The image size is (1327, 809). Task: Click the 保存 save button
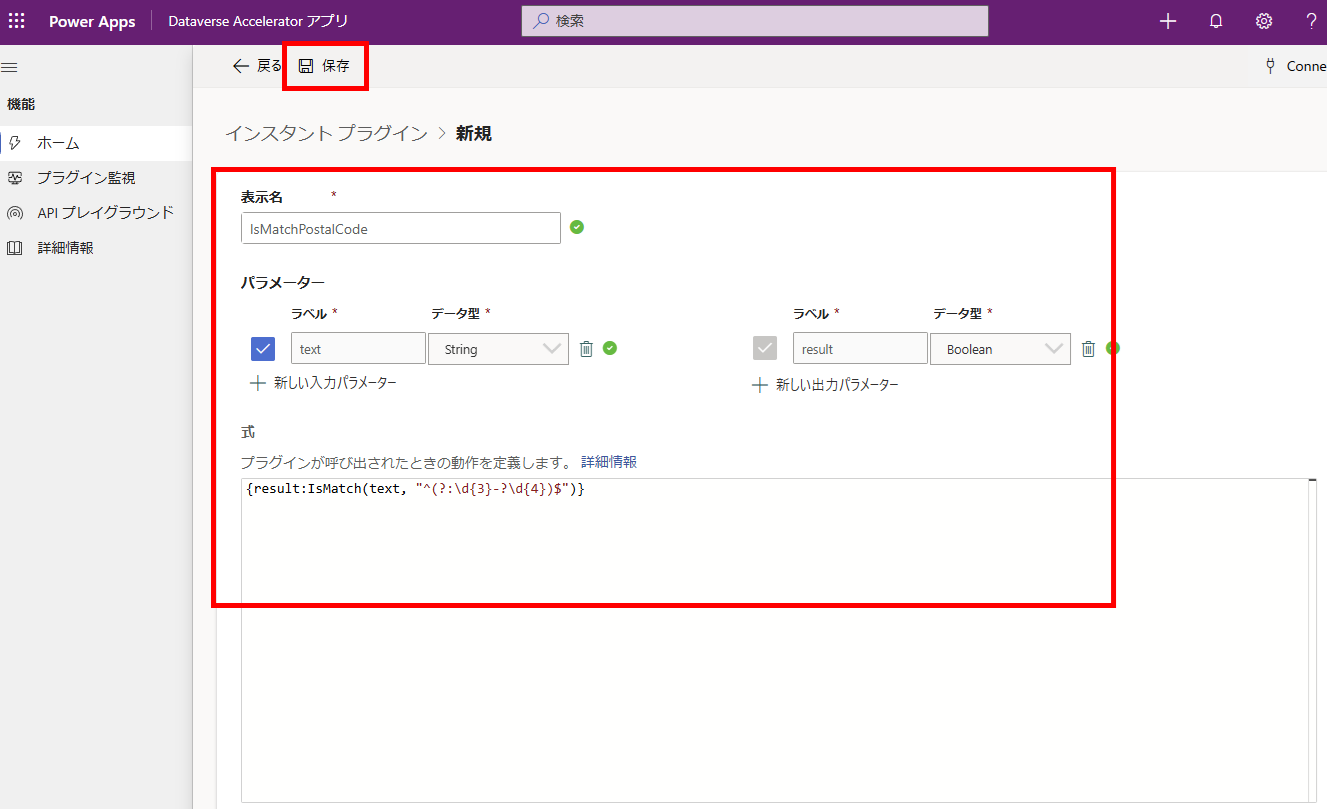pyautogui.click(x=325, y=66)
